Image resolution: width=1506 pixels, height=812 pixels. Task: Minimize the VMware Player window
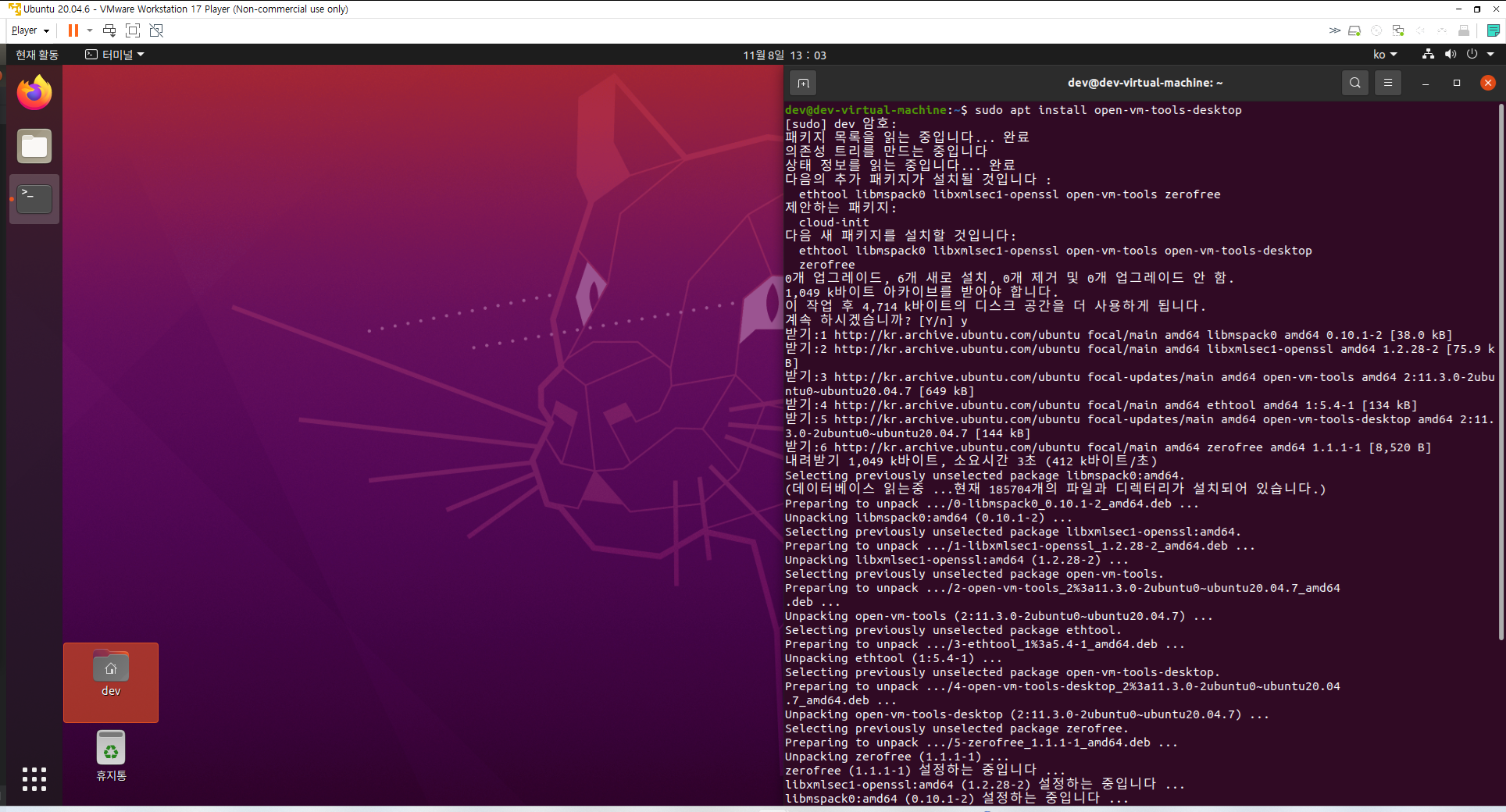(1458, 9)
